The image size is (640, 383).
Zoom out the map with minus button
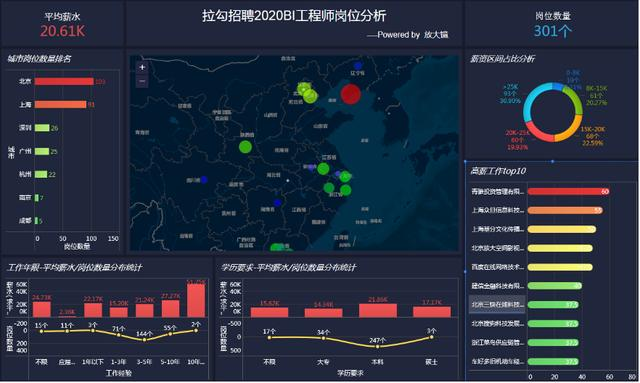click(142, 81)
